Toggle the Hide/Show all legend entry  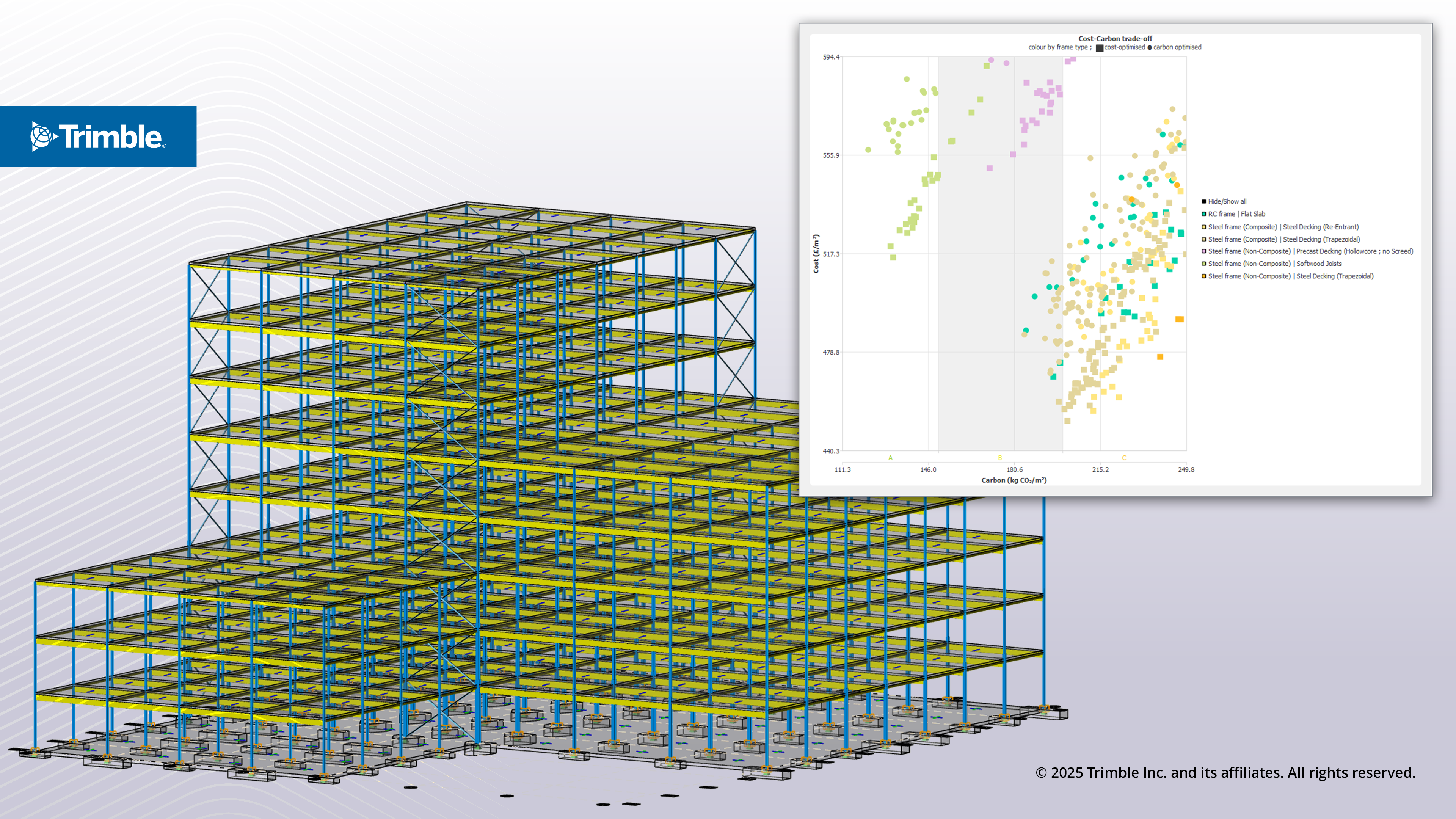tap(1224, 201)
